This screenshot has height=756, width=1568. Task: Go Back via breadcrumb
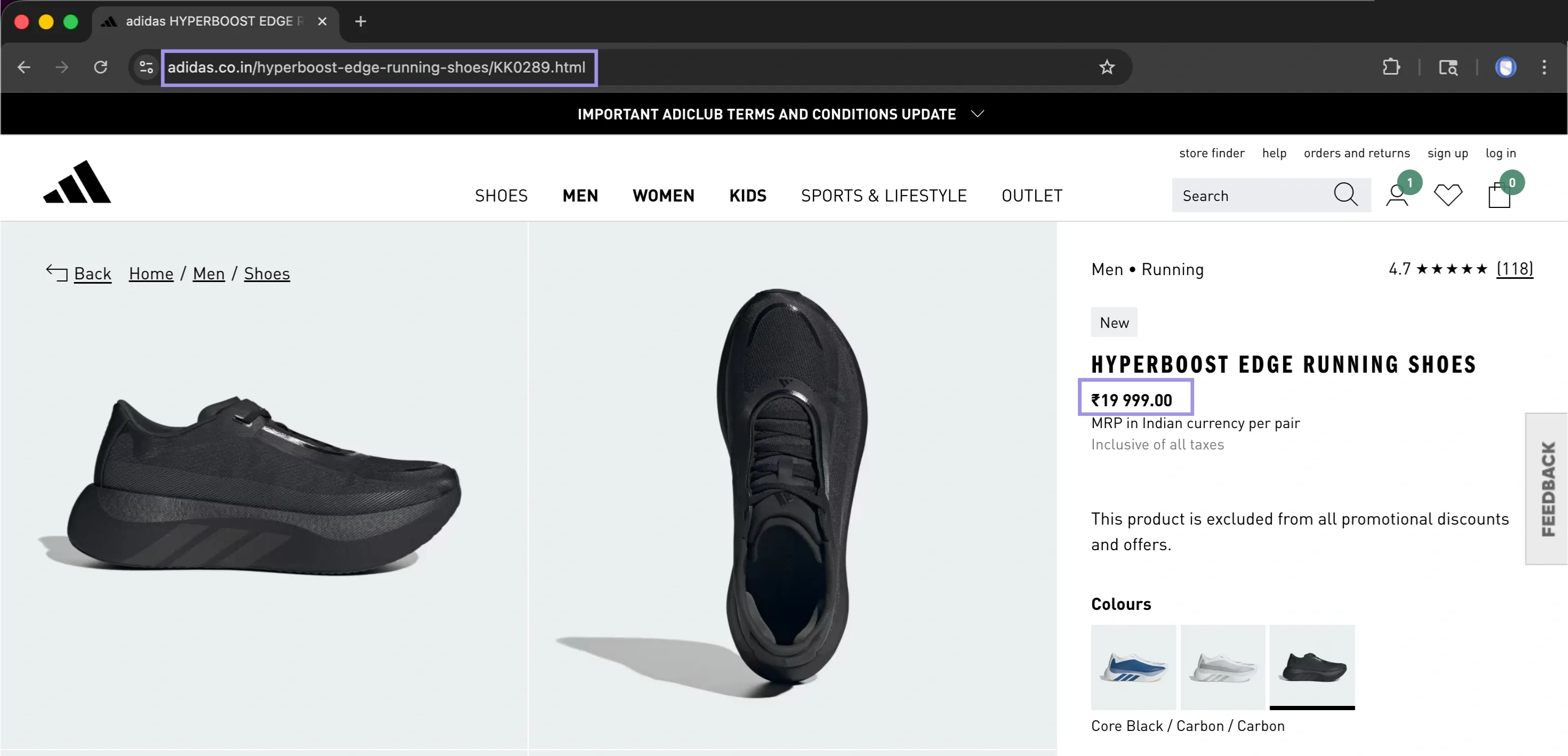(x=79, y=274)
